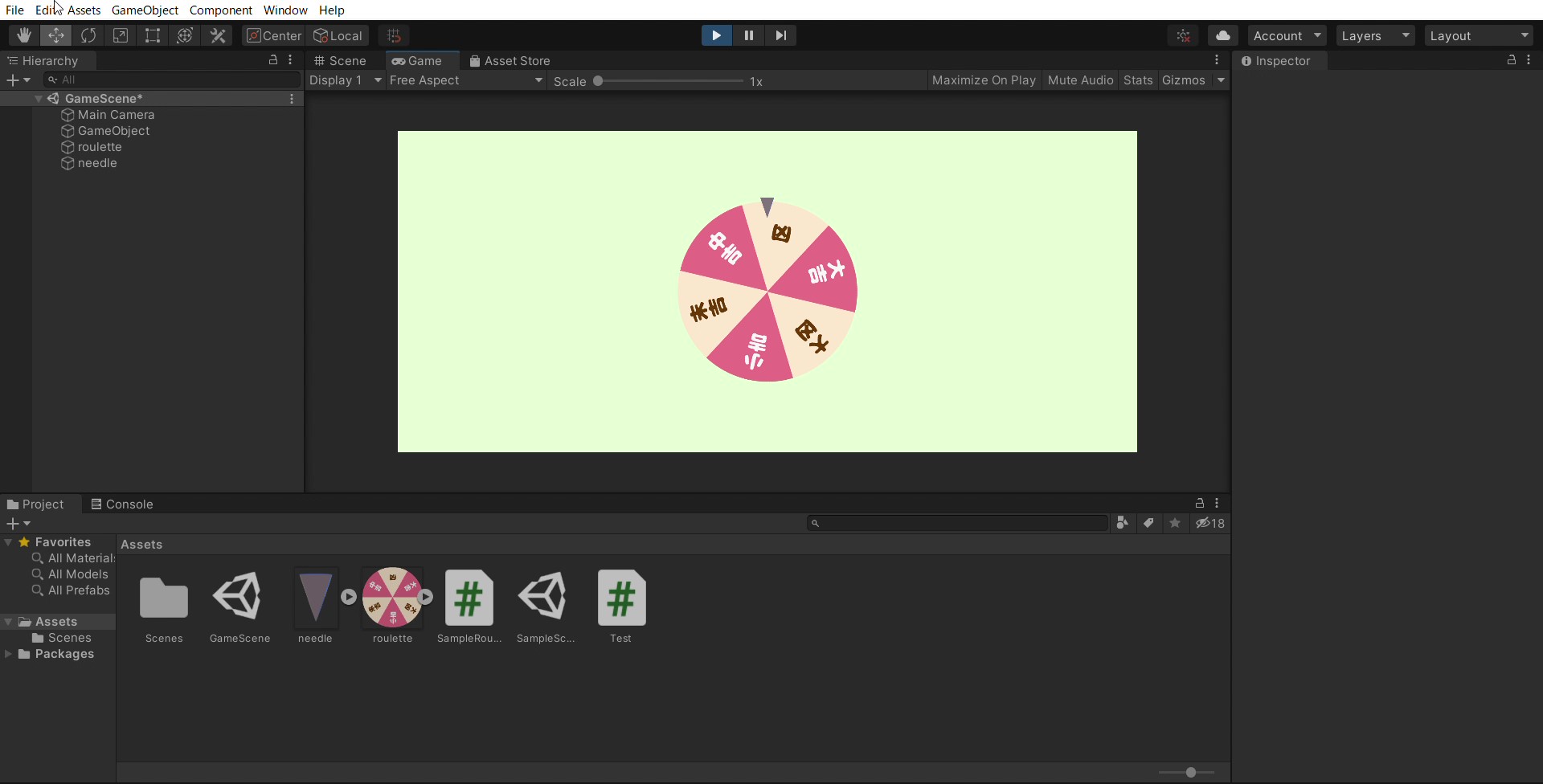Switch to the Scene tab
The image size is (1543, 784).
click(341, 61)
